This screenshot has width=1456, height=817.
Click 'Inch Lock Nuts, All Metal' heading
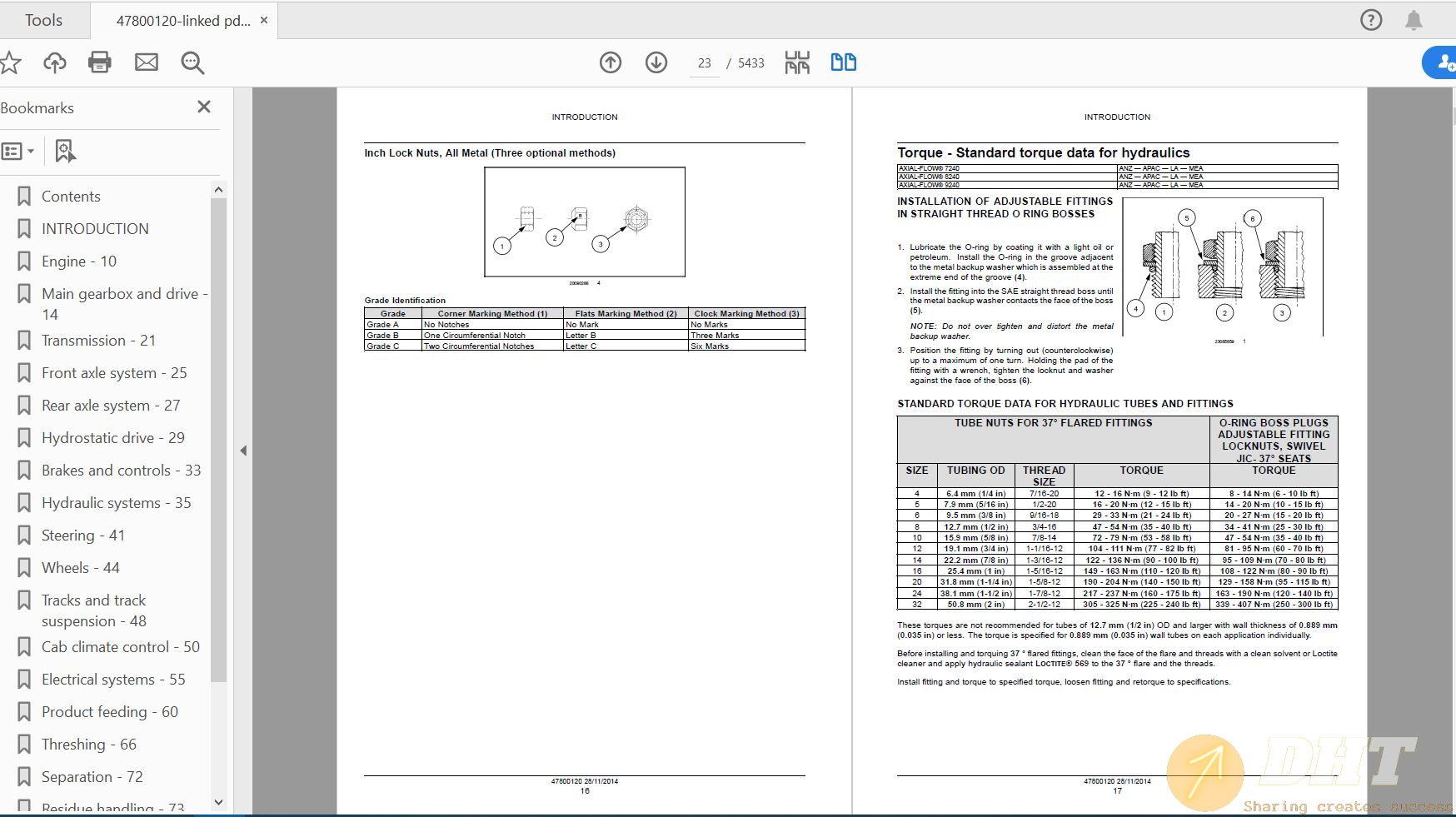[490, 153]
